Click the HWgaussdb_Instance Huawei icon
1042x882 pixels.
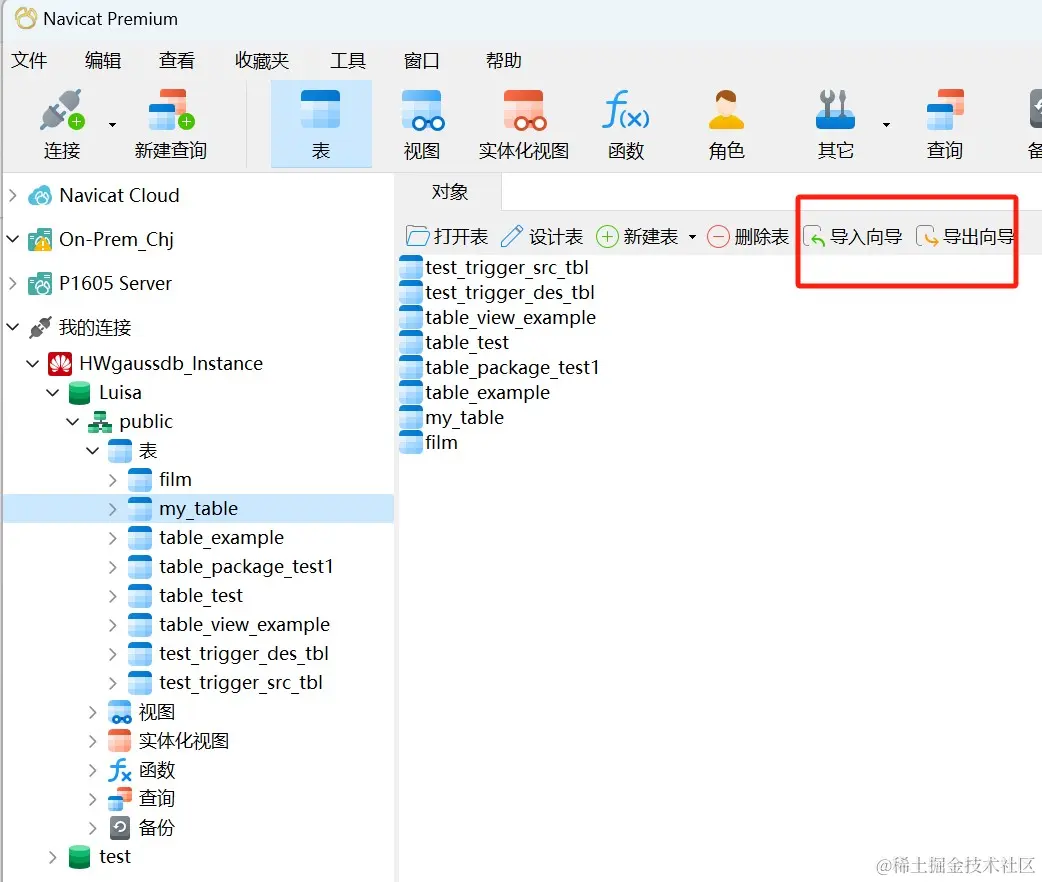tap(60, 364)
